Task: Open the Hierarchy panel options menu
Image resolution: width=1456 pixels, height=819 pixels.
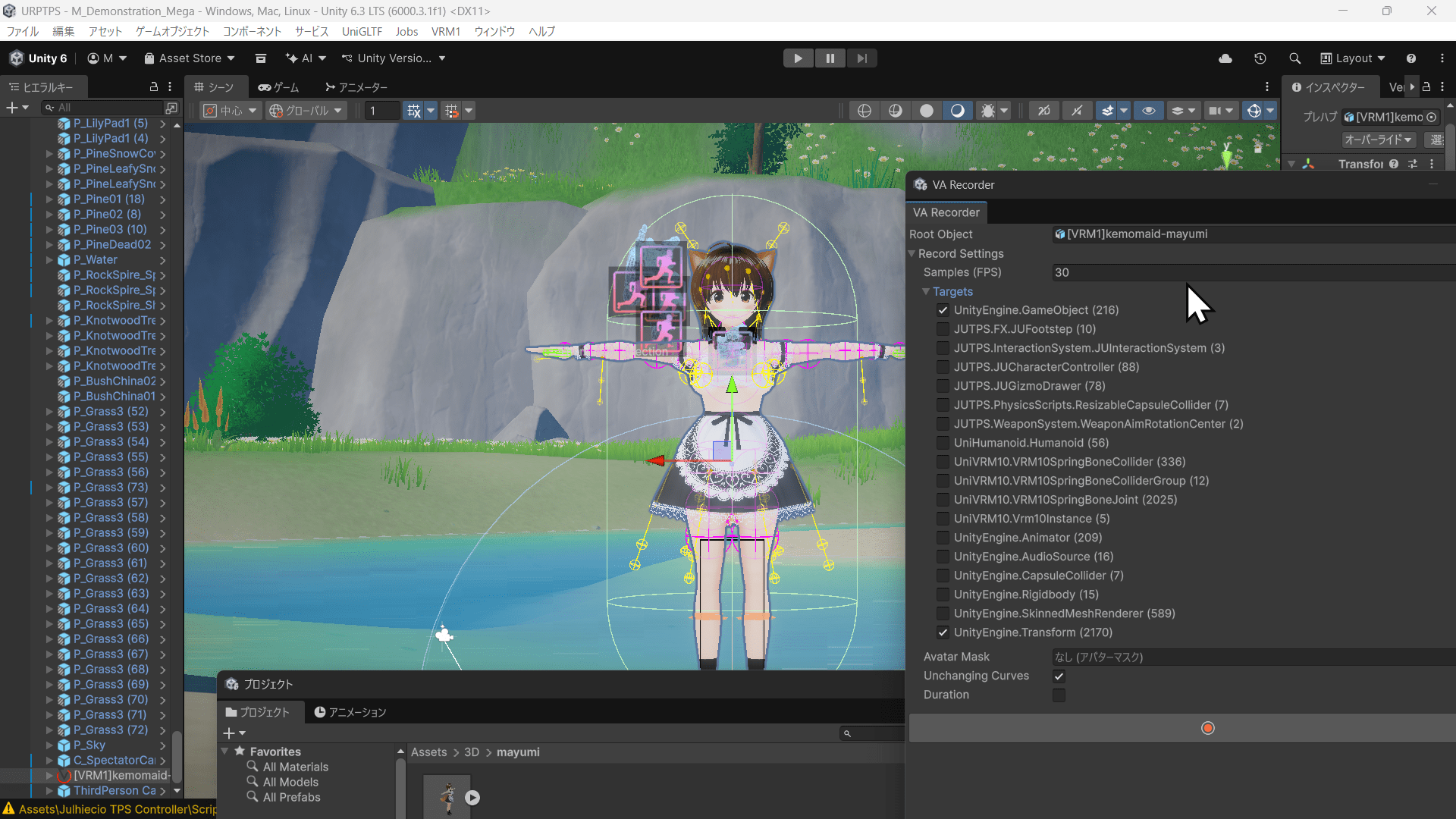Action: (170, 86)
